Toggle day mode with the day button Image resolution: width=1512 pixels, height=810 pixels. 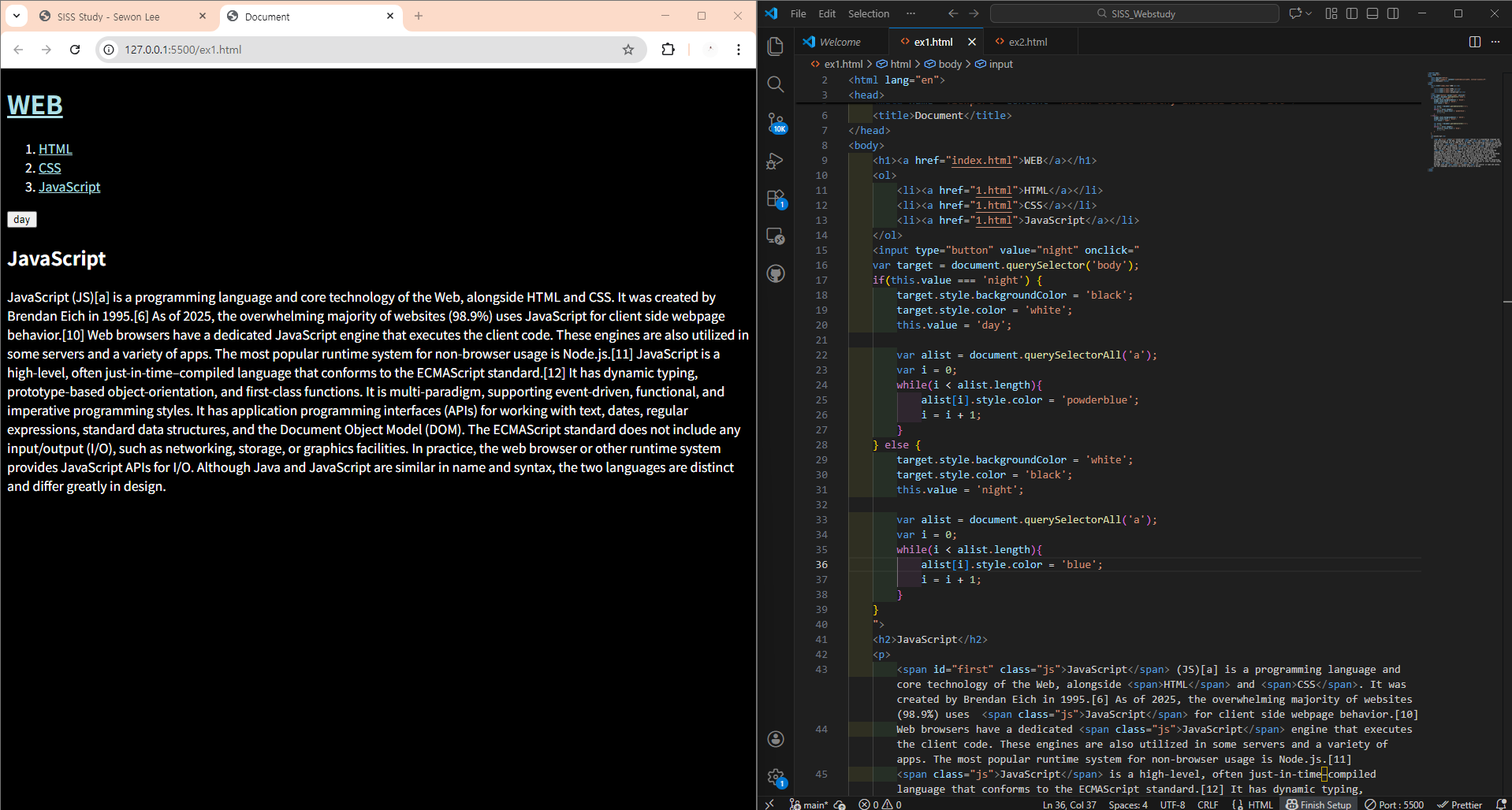tap(22, 220)
